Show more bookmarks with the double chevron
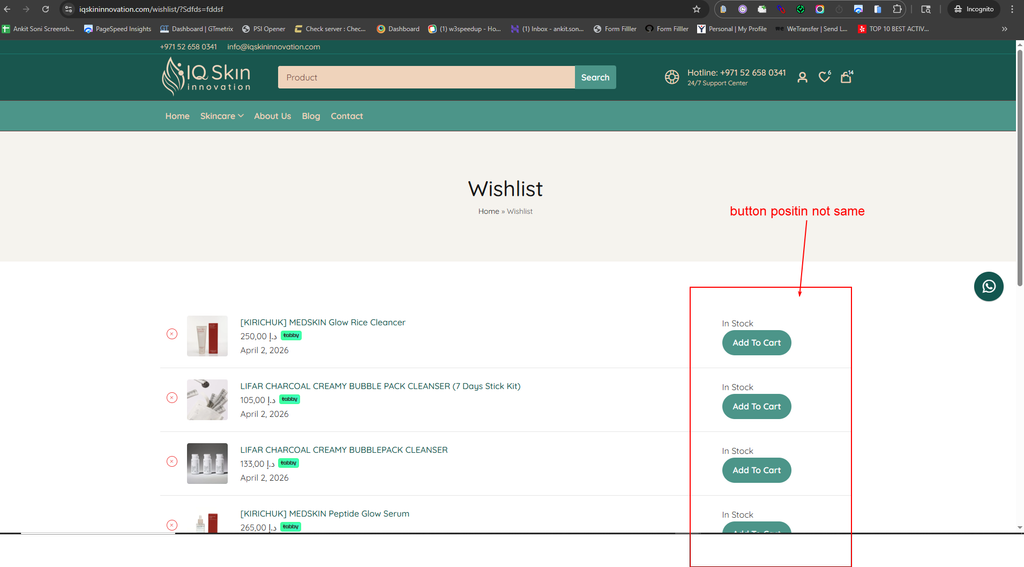The width and height of the screenshot is (1024, 567). (1004, 29)
